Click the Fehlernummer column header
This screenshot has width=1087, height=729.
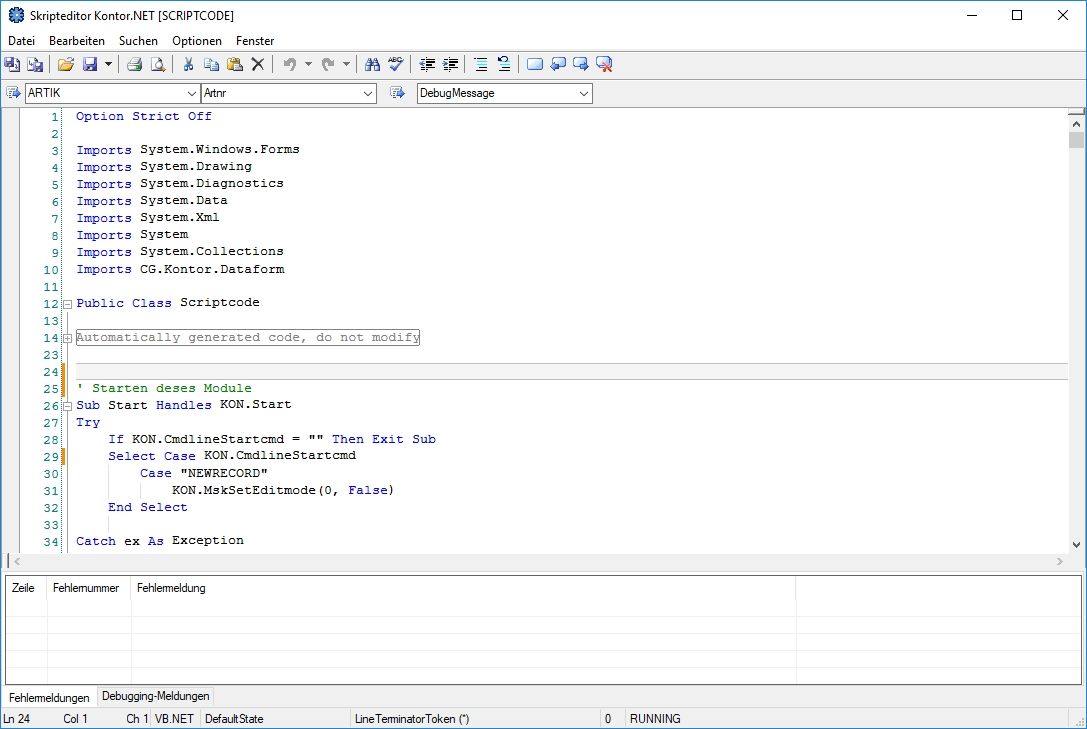(88, 588)
